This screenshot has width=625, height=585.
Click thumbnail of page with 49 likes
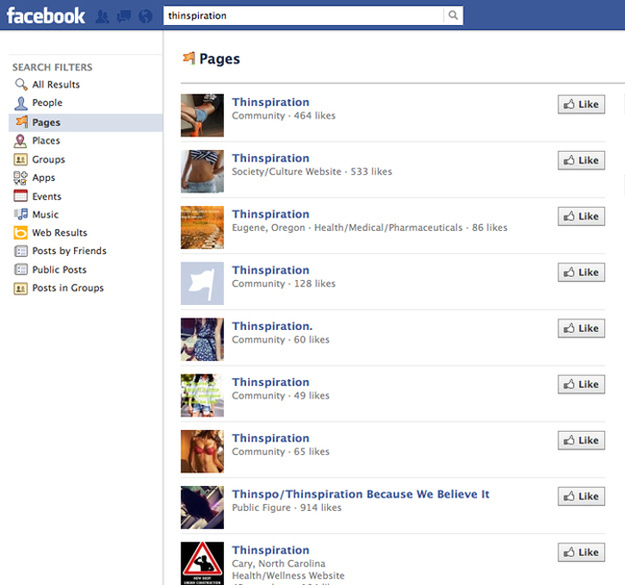pyautogui.click(x=202, y=395)
